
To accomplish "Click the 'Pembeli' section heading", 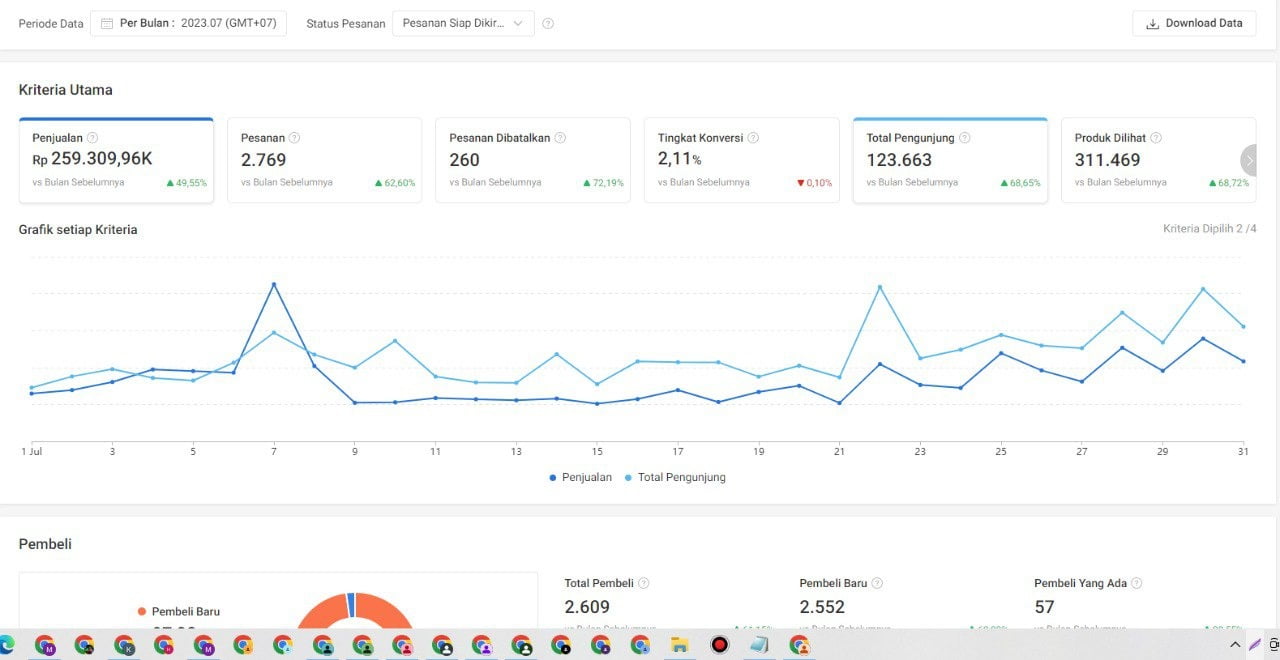I will 45,544.
